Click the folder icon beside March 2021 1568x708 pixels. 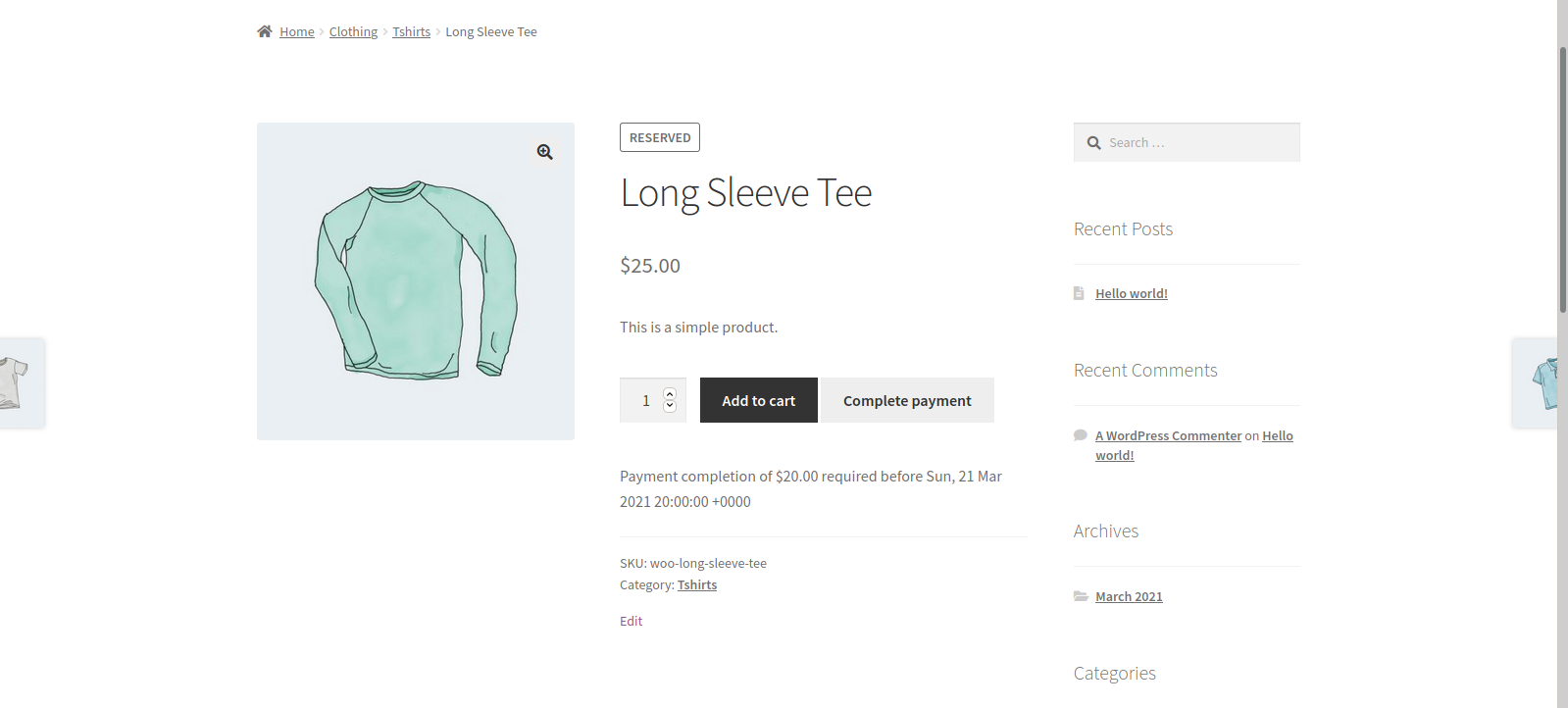tap(1081, 596)
